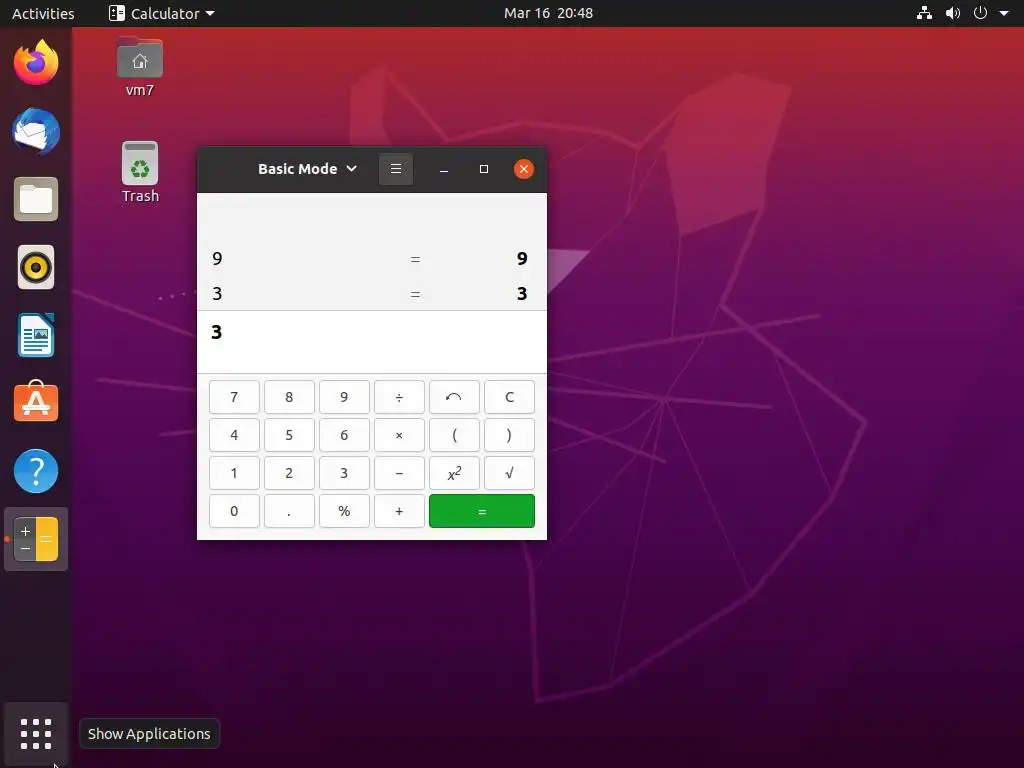Click the percent button

[344, 511]
